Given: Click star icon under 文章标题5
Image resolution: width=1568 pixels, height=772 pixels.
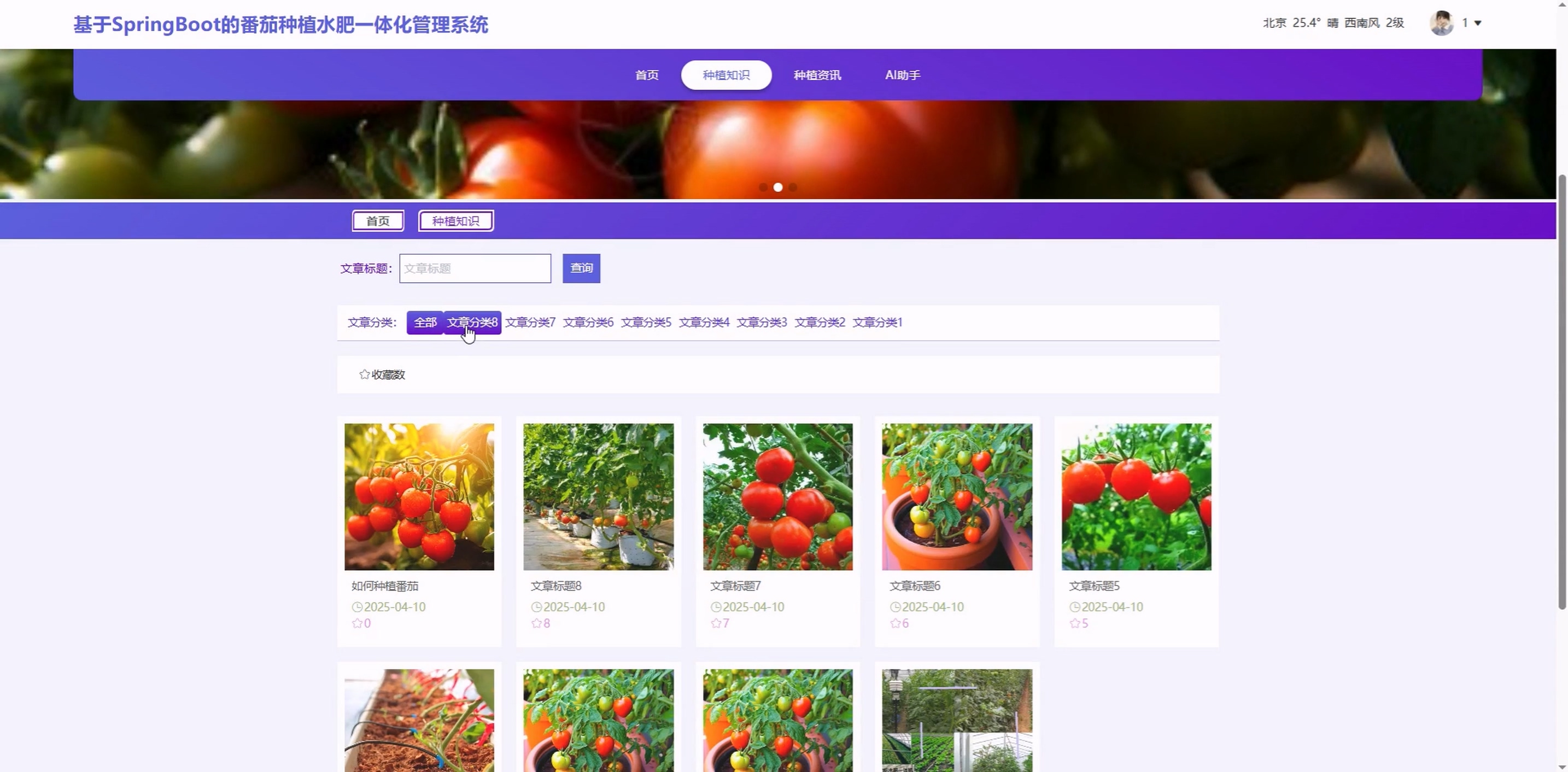Looking at the screenshot, I should click(x=1074, y=623).
